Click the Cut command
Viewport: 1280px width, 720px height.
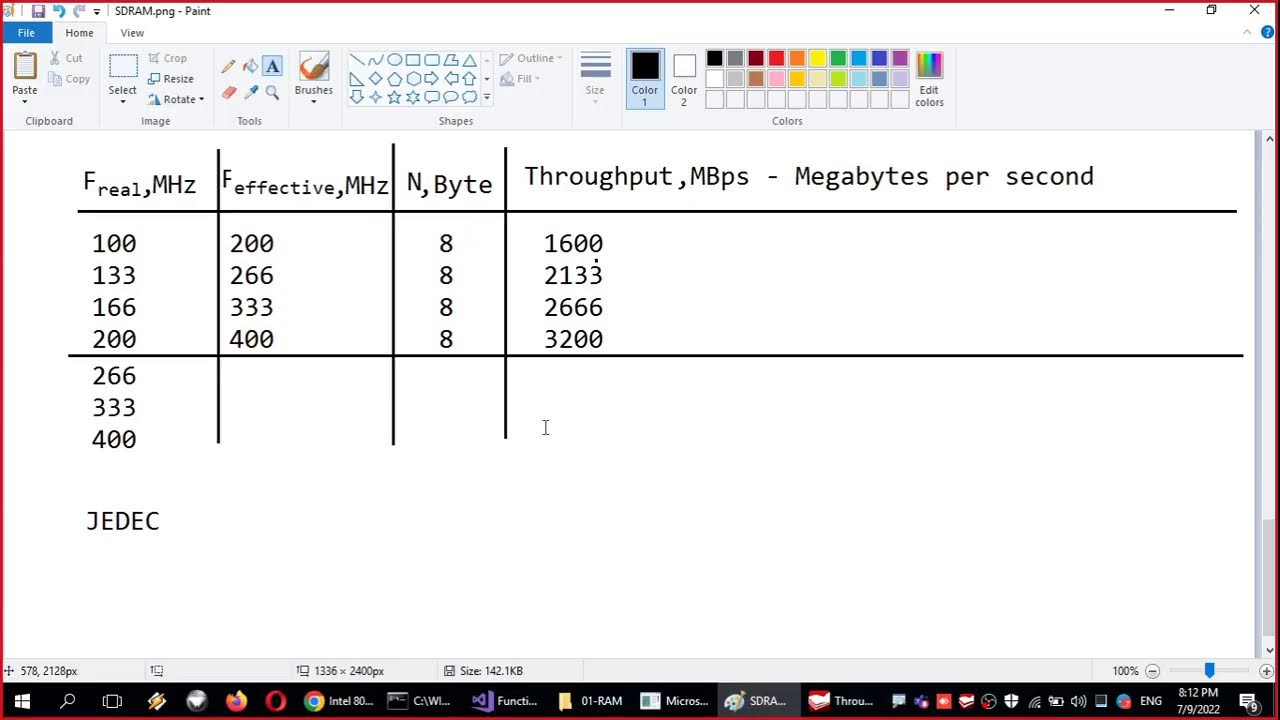tap(66, 58)
